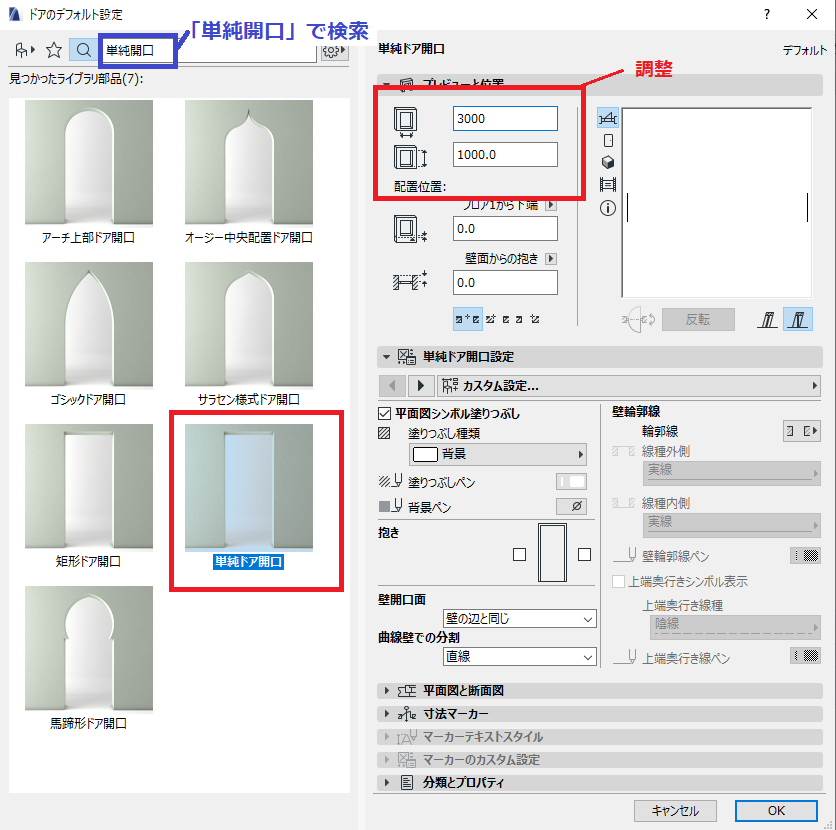The image size is (836, 830).
Task: Open カスタム設定 page selector menu
Action: point(628,385)
